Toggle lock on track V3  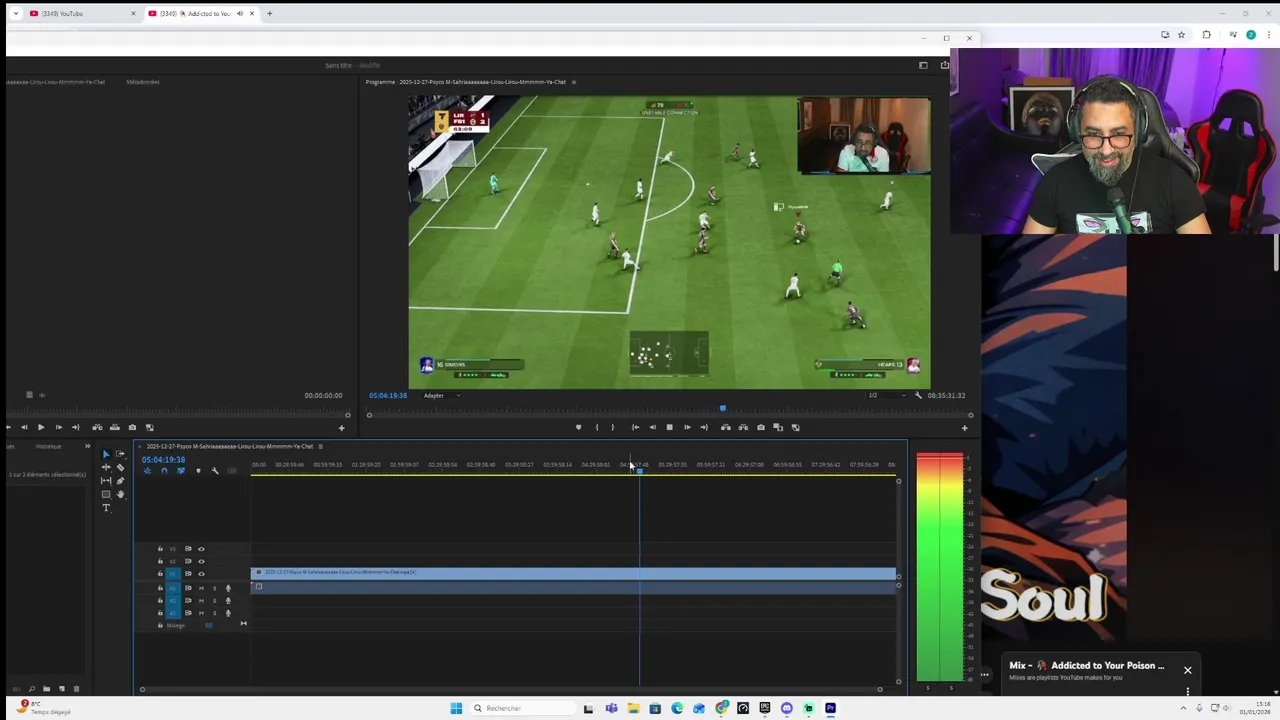click(160, 549)
